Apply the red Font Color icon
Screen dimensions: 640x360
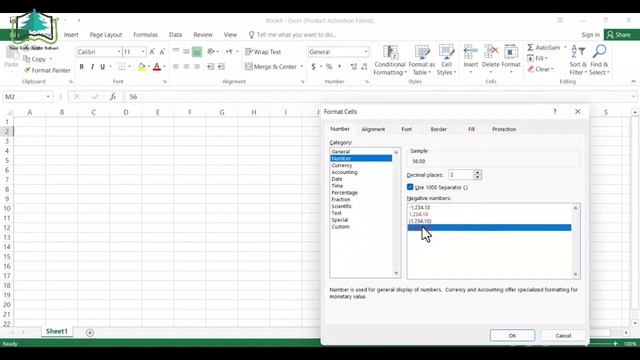coord(157,67)
